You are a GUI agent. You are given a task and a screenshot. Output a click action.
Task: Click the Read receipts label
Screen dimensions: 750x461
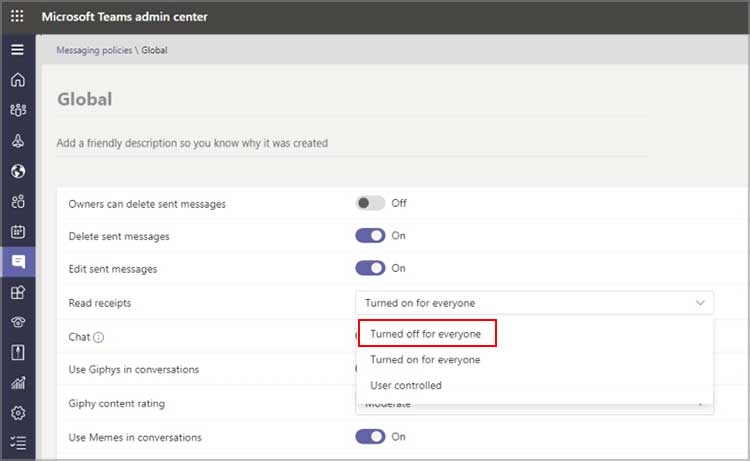(99, 303)
